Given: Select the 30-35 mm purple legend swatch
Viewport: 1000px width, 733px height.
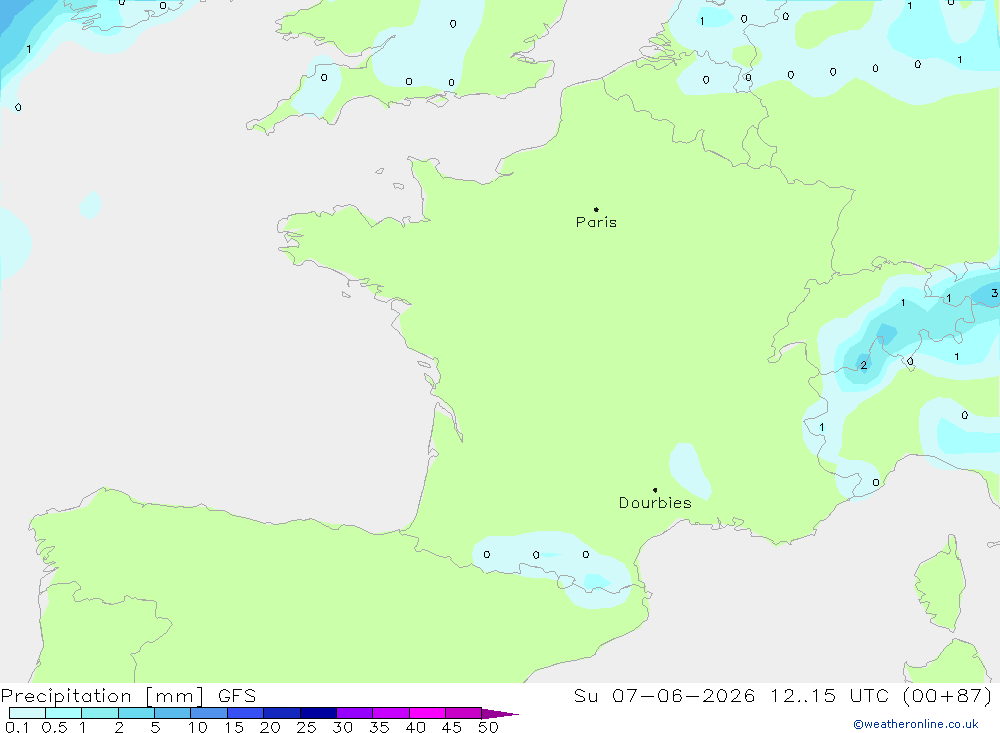Looking at the screenshot, I should click(x=354, y=713).
